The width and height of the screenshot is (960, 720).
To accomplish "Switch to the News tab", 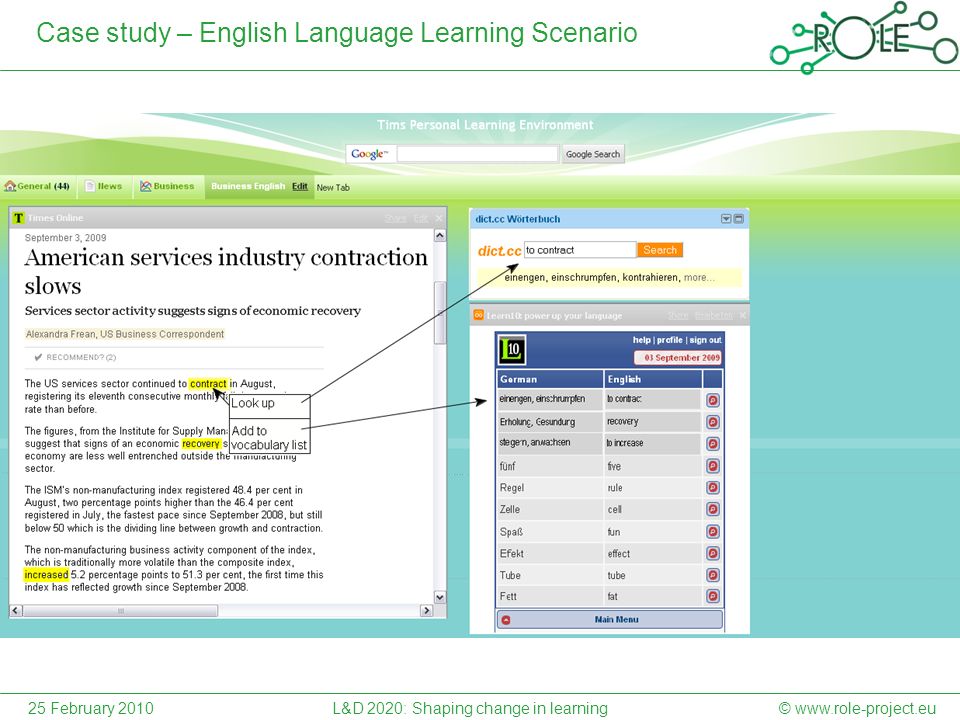I will (x=104, y=186).
